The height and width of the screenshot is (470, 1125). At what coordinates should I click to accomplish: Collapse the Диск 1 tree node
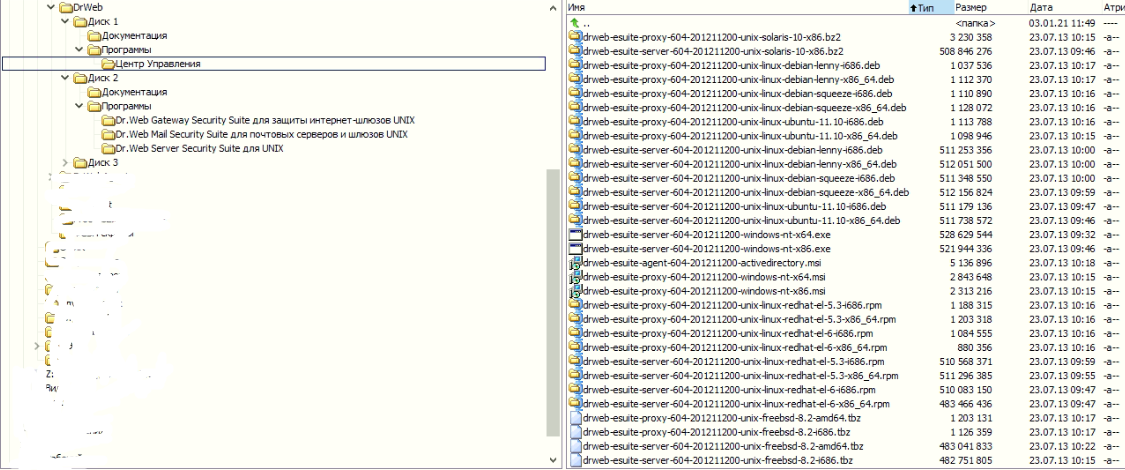[67, 21]
